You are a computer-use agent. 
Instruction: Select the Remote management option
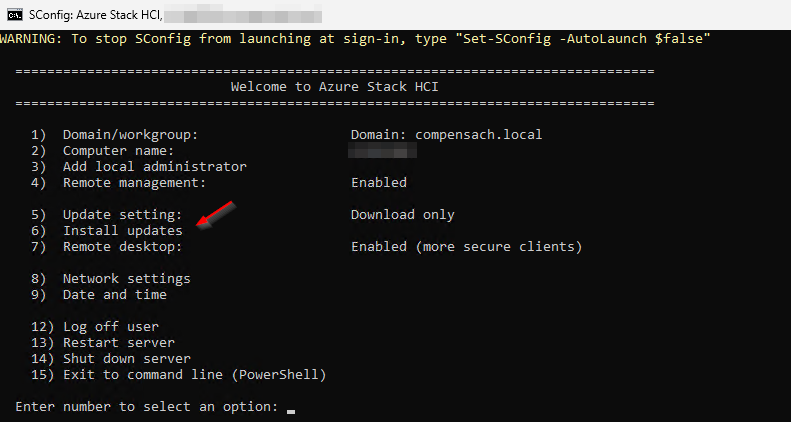tap(134, 182)
